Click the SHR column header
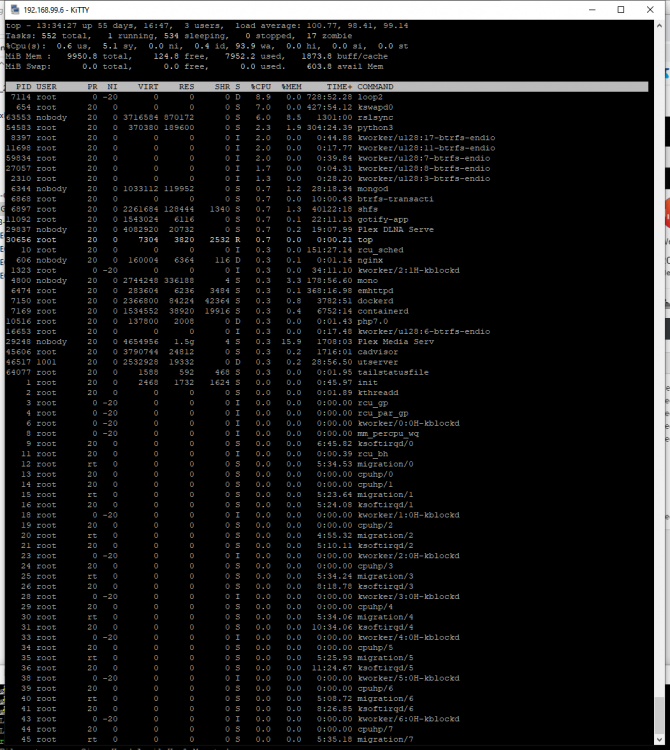 pos(222,87)
